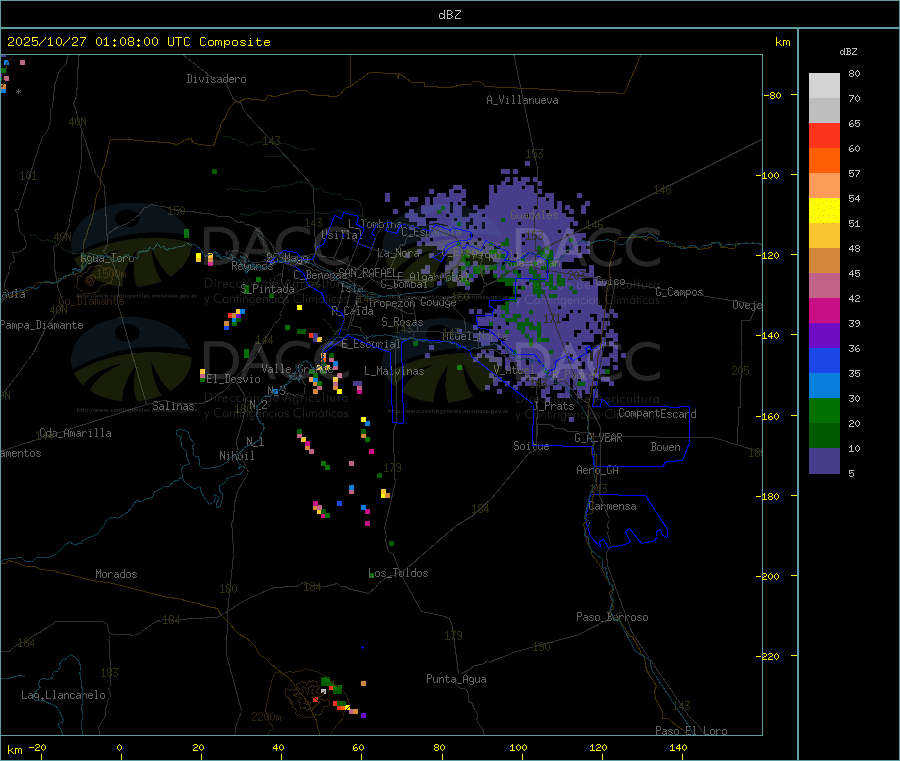The image size is (900, 761).
Task: Choose the purple 5 dBZ legend swatch
Action: [x=824, y=460]
